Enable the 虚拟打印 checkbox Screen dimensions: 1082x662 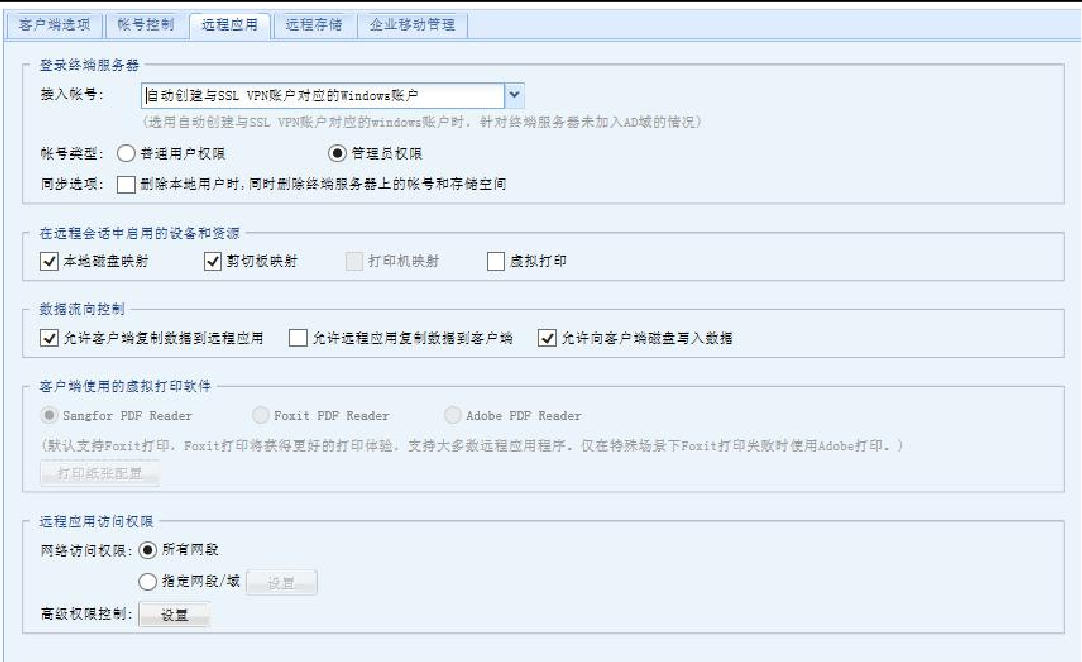click(x=495, y=262)
